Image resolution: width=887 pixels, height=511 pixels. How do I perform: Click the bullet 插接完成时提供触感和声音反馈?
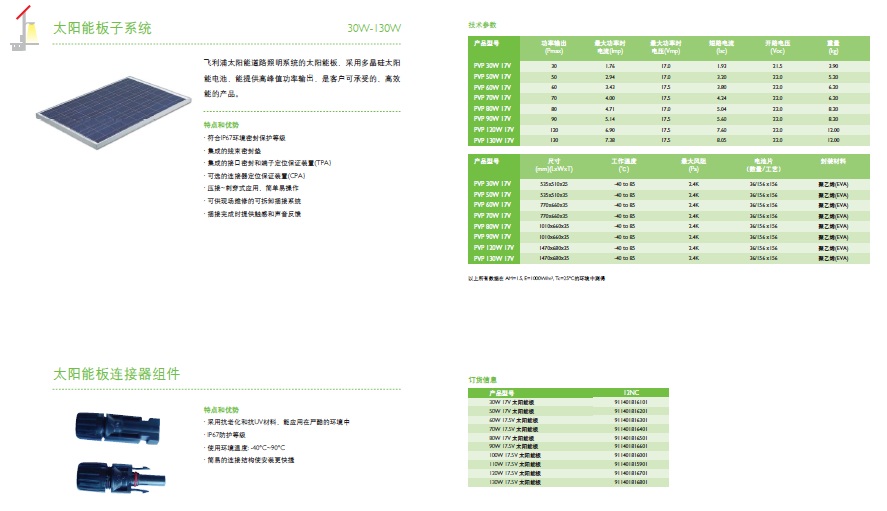tap(252, 214)
